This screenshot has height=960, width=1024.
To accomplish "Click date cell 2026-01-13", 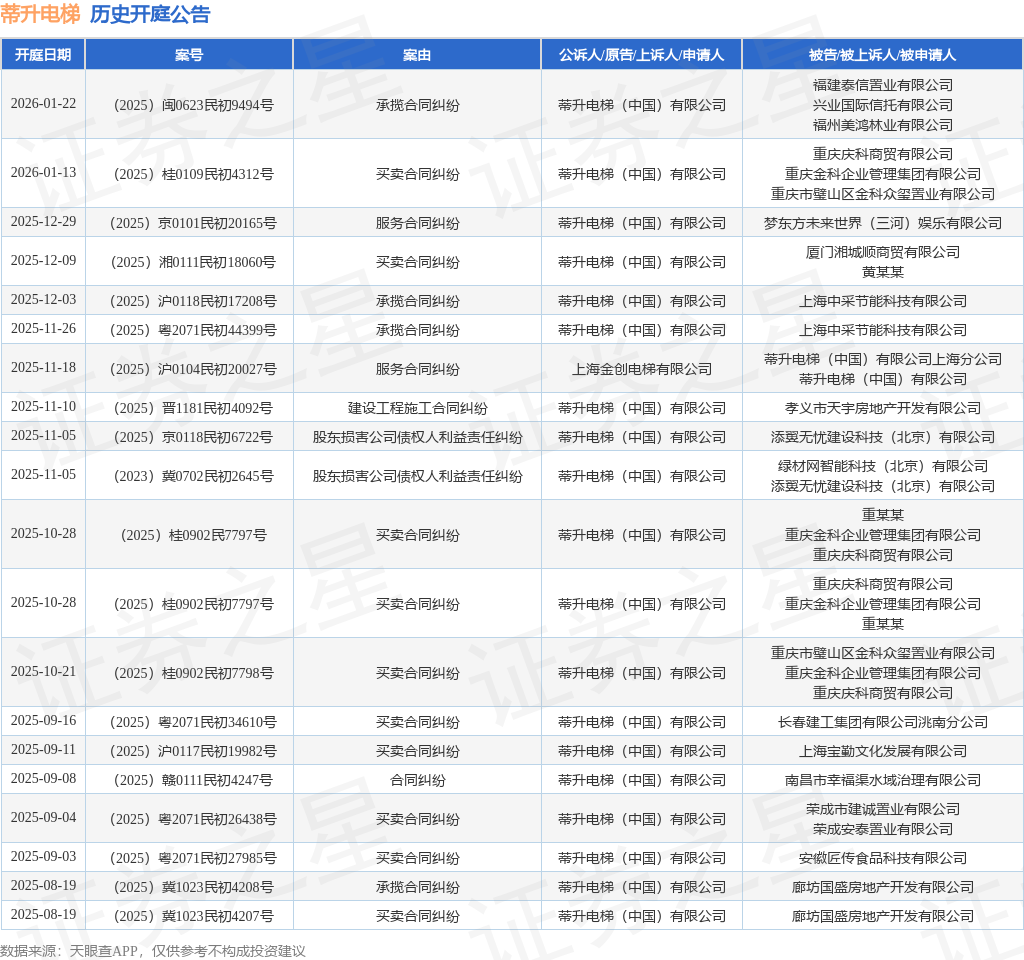I will [x=43, y=172].
